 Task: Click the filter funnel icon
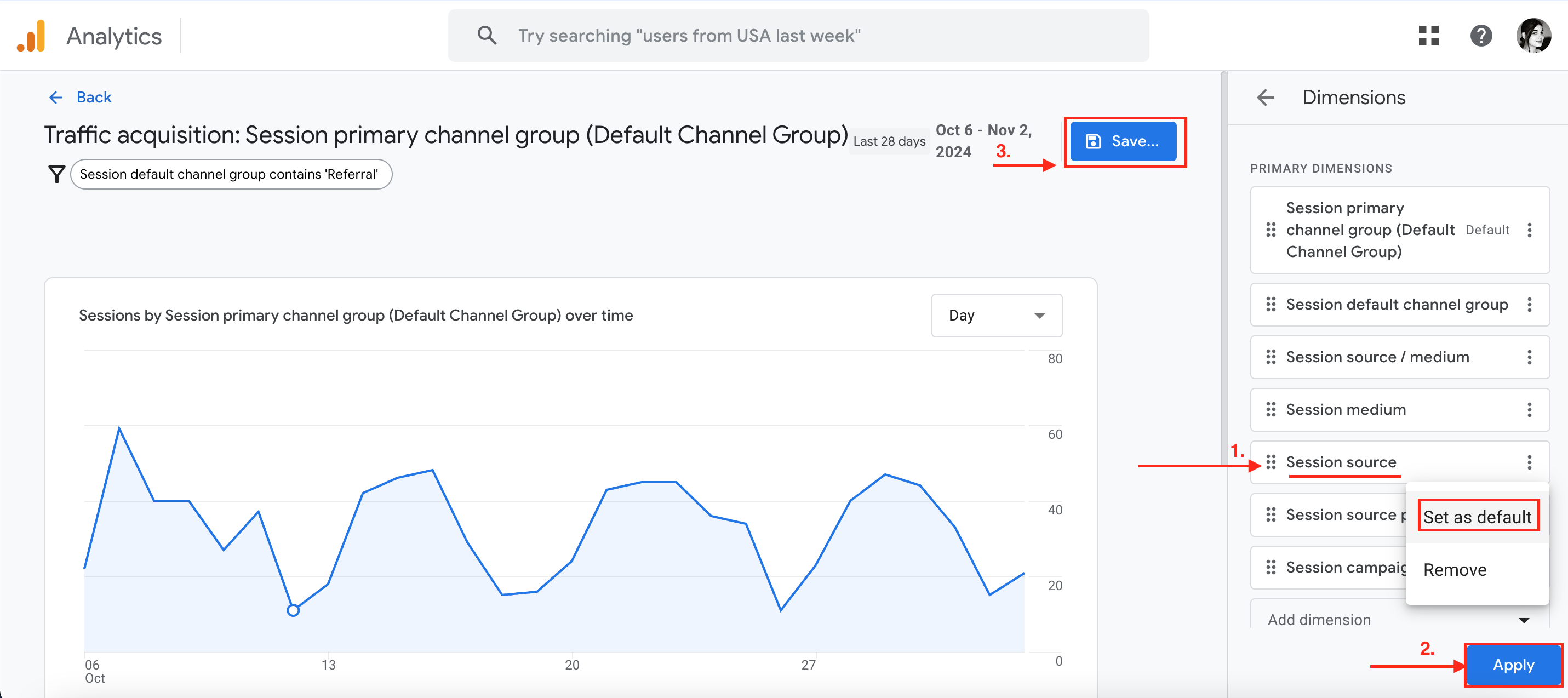[56, 174]
